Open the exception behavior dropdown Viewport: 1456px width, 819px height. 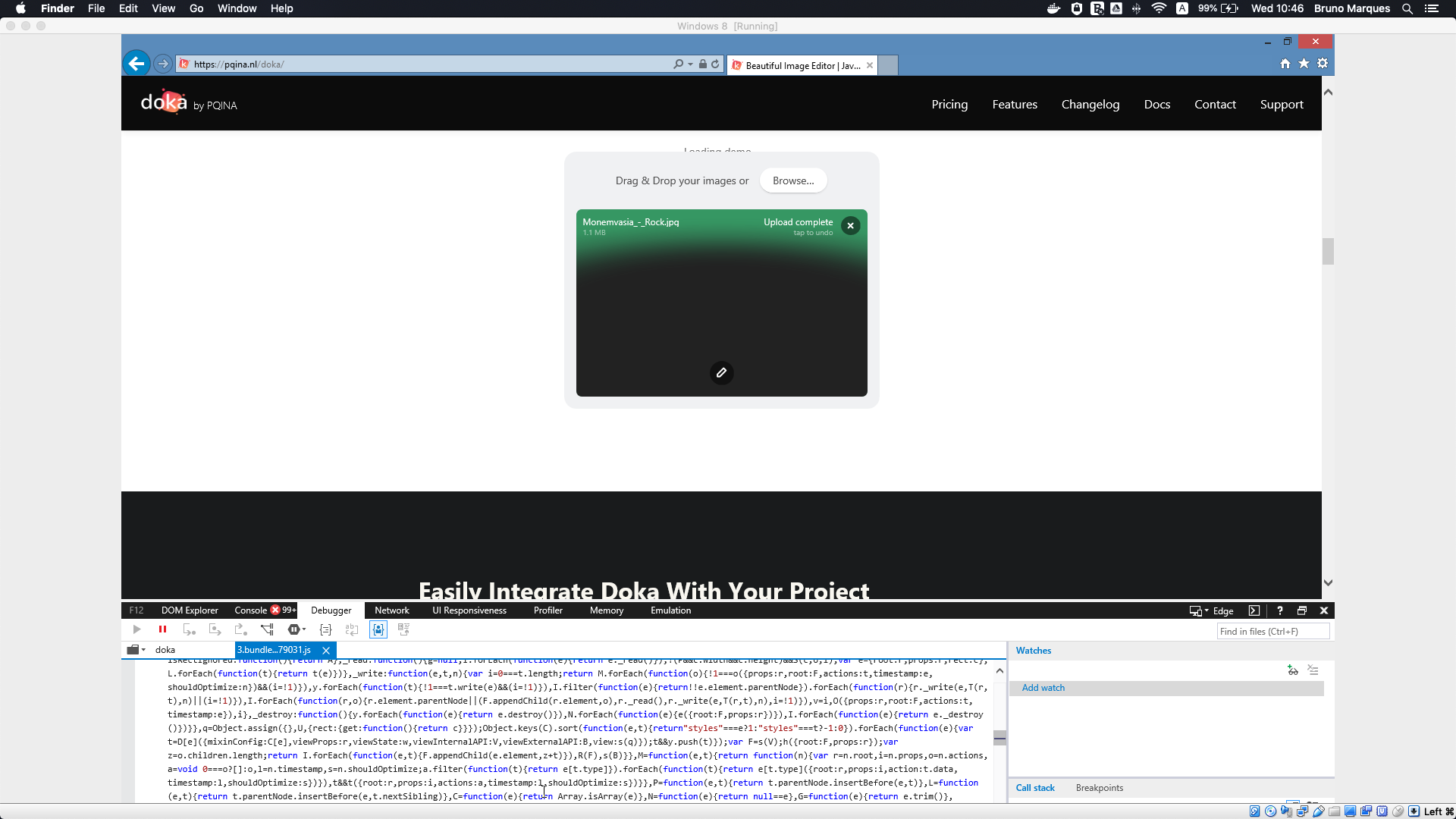[297, 629]
